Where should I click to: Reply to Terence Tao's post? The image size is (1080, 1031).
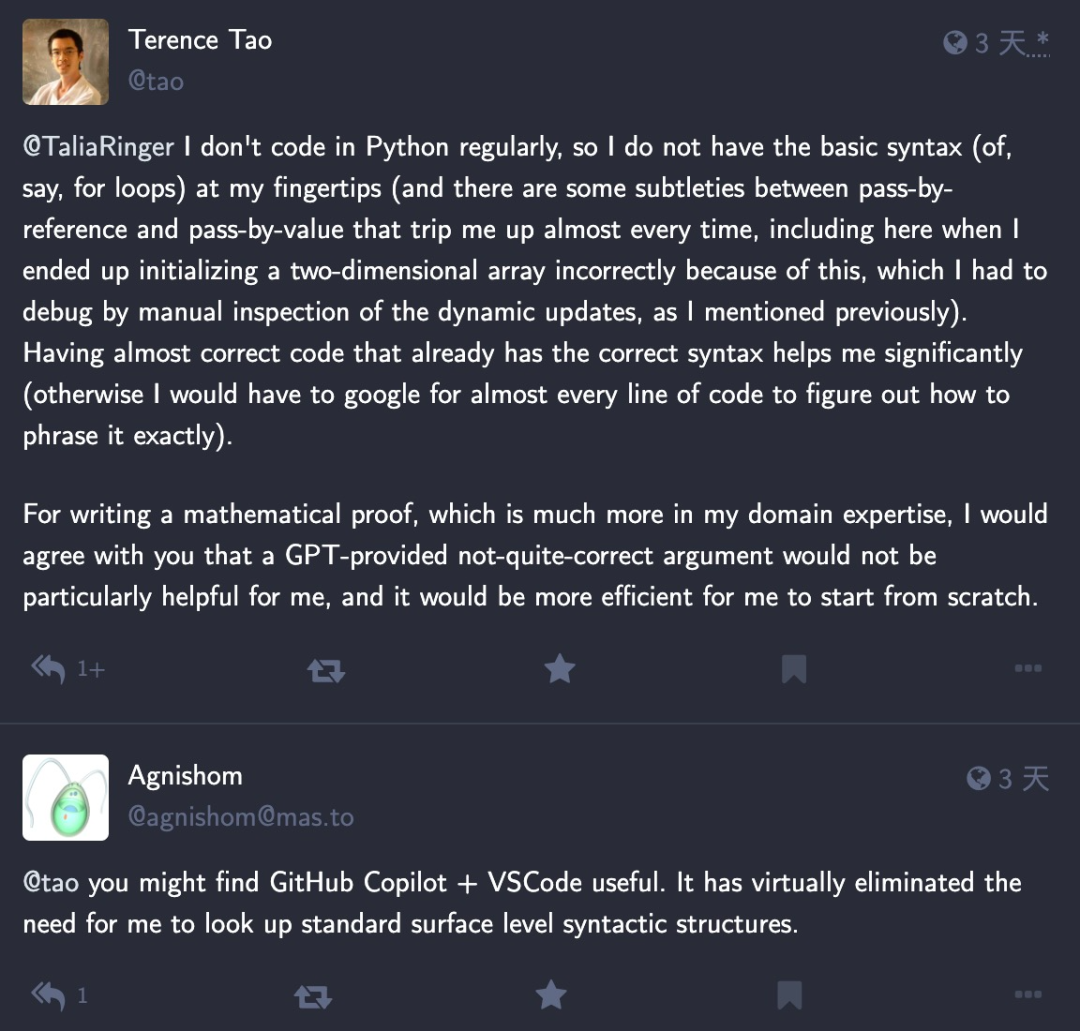[x=48, y=669]
